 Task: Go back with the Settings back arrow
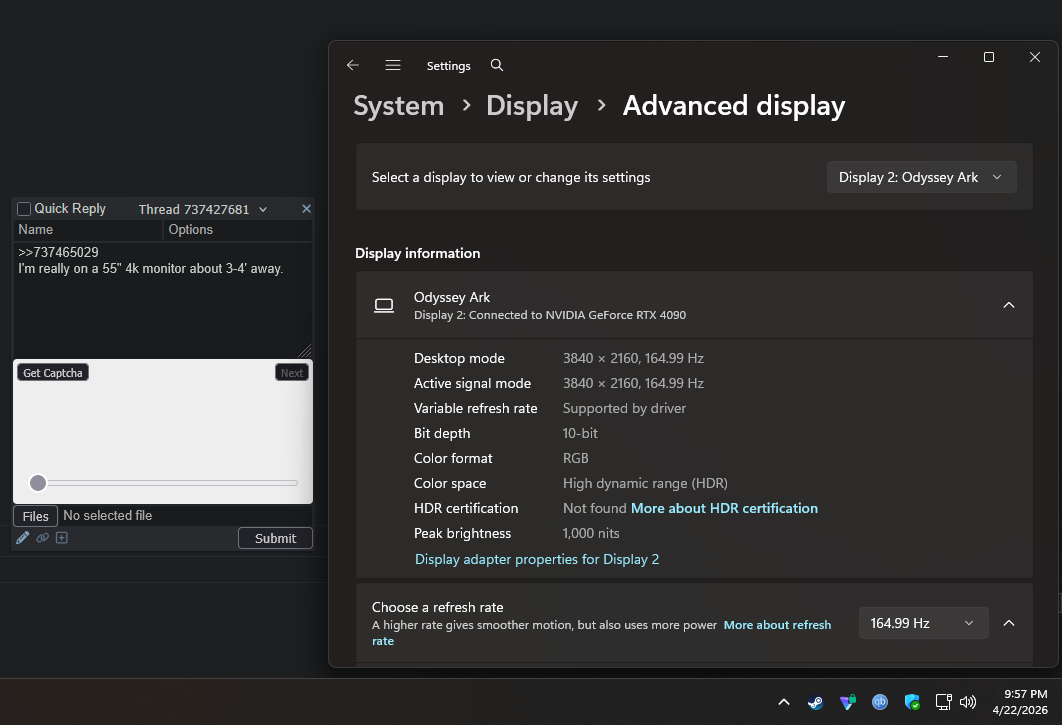[353, 65]
